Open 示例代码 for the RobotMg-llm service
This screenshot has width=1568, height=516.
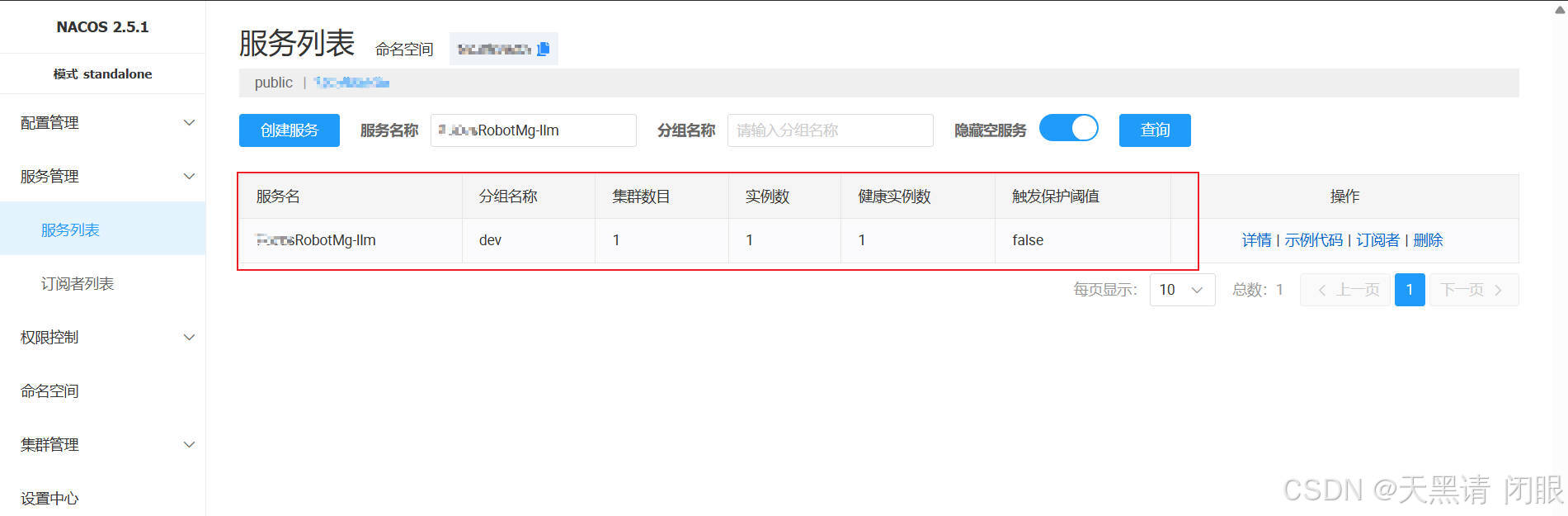[x=1313, y=240]
